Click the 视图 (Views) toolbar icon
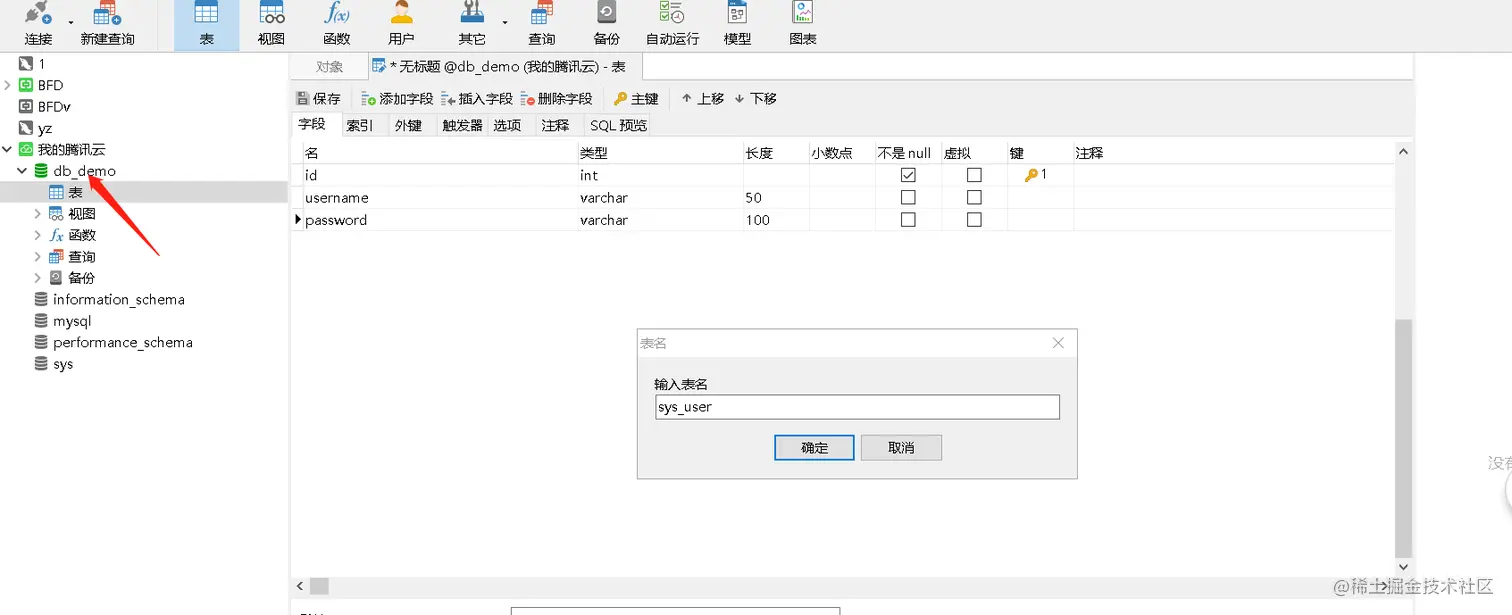The width and height of the screenshot is (1512, 615). coord(271,22)
